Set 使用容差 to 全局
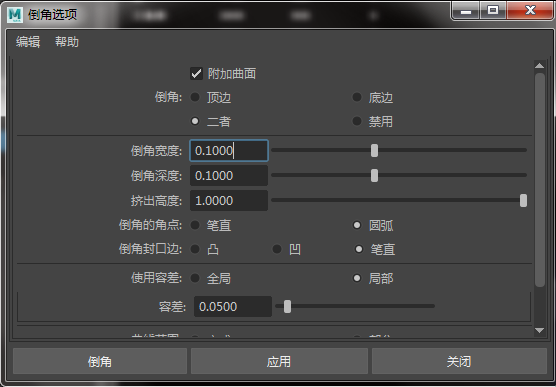Image resolution: width=556 pixels, height=387 pixels. pos(195,278)
